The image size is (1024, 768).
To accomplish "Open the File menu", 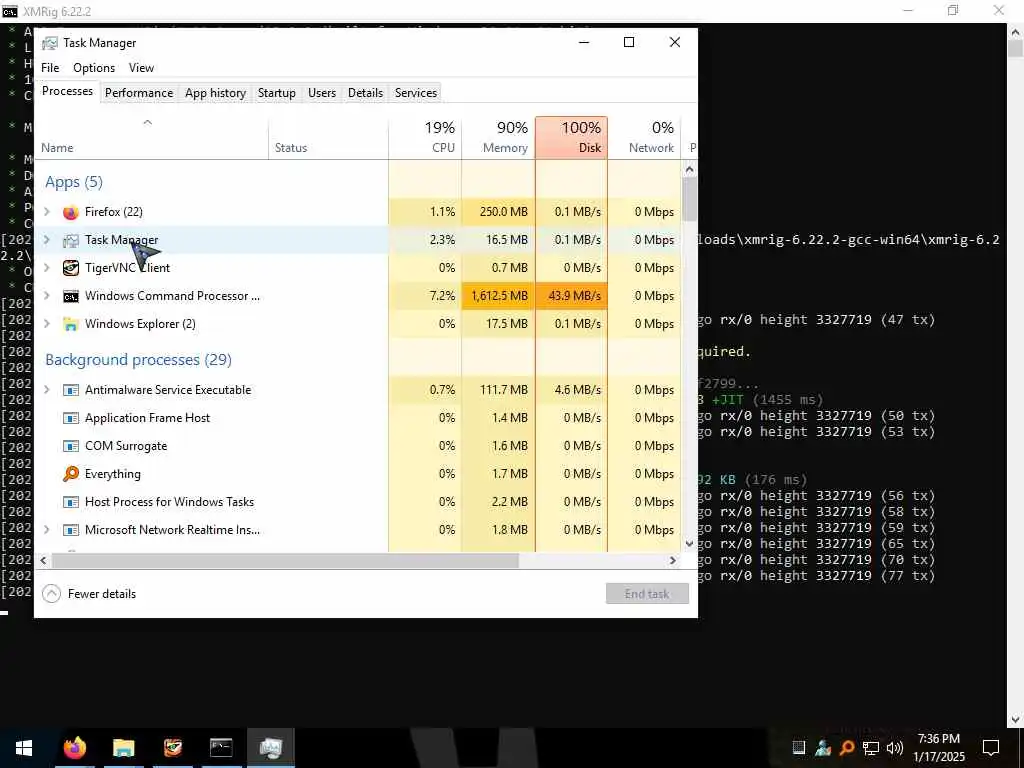I will tap(50, 68).
